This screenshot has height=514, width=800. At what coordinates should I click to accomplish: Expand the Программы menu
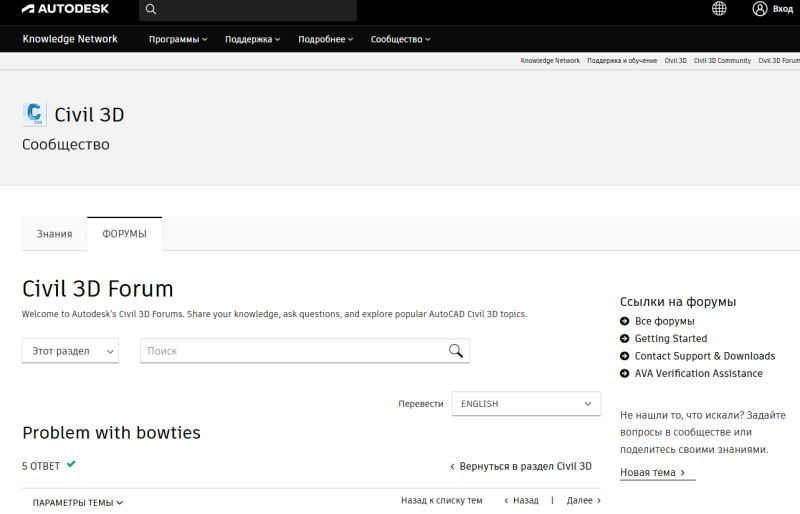click(x=178, y=39)
